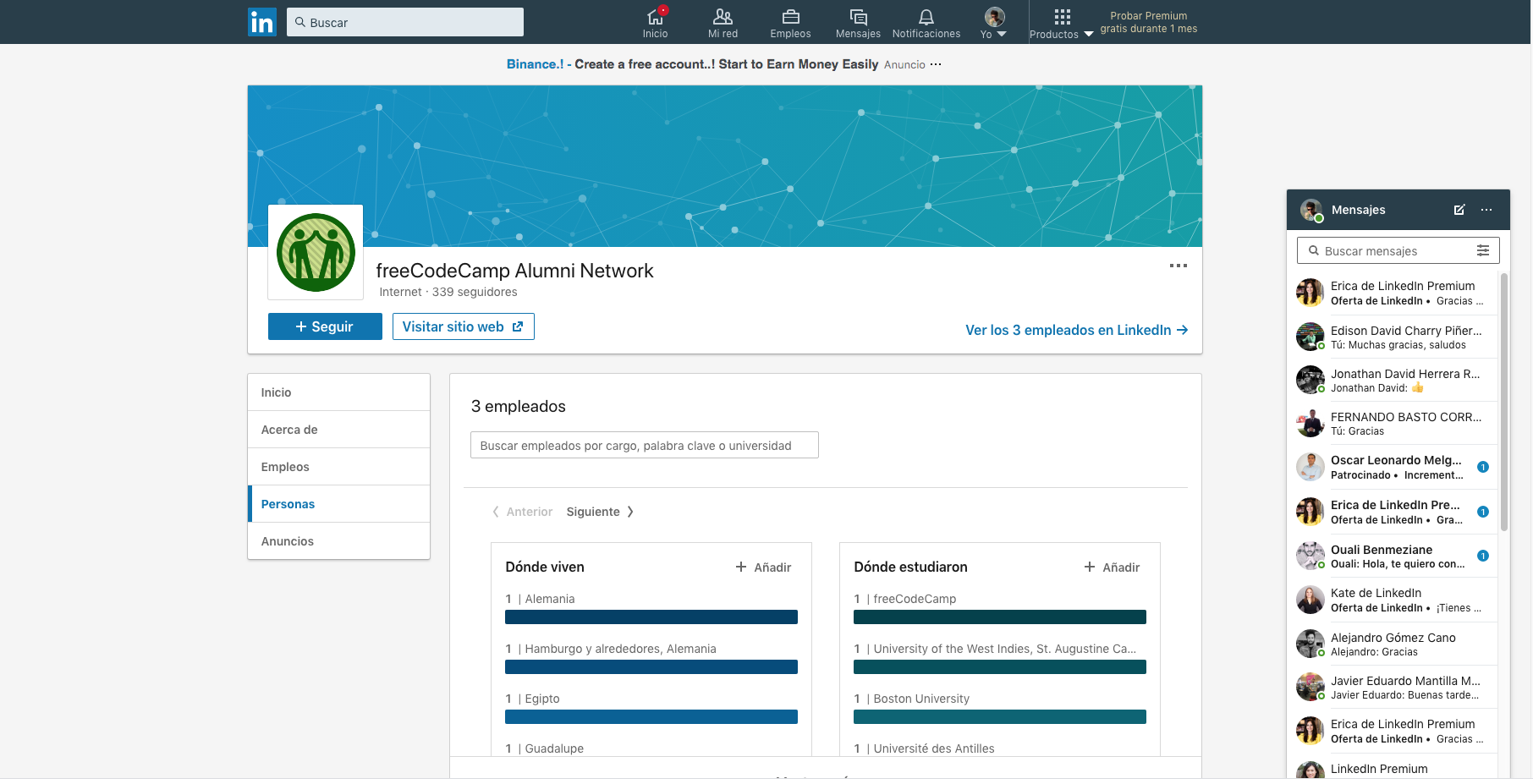Screen dimensions: 1533x784
Task: Click Ouali Benmeziane's unread badge
Action: coord(1483,556)
